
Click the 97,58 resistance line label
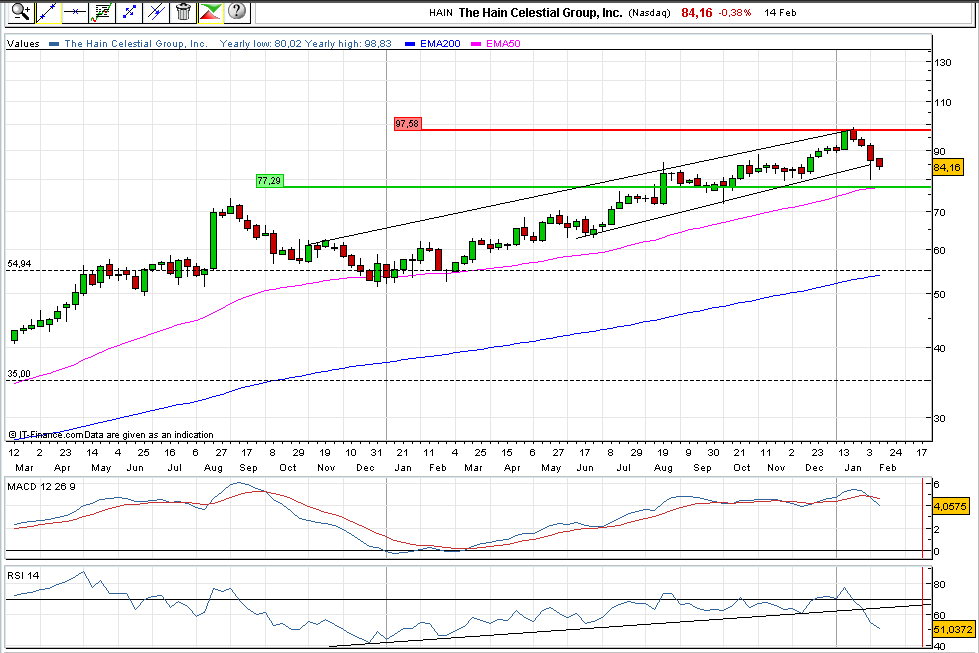(x=407, y=124)
